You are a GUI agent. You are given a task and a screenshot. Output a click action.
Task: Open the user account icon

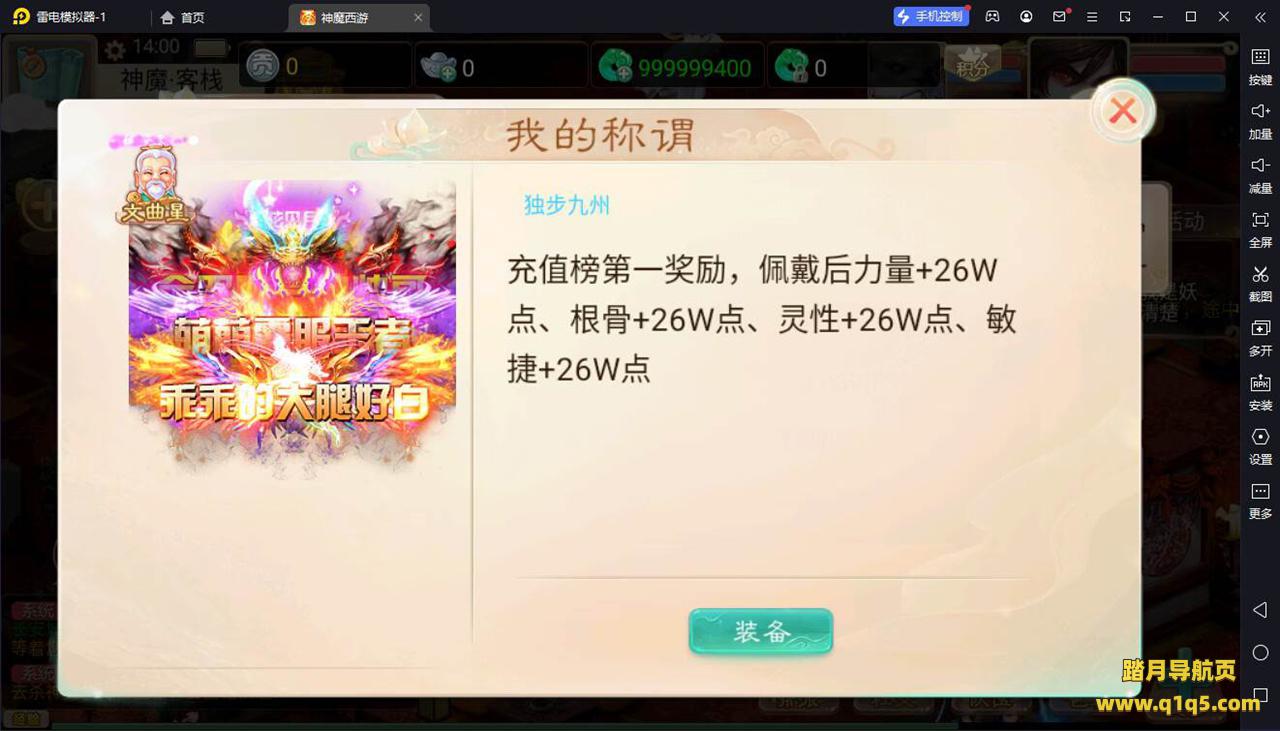click(1026, 17)
